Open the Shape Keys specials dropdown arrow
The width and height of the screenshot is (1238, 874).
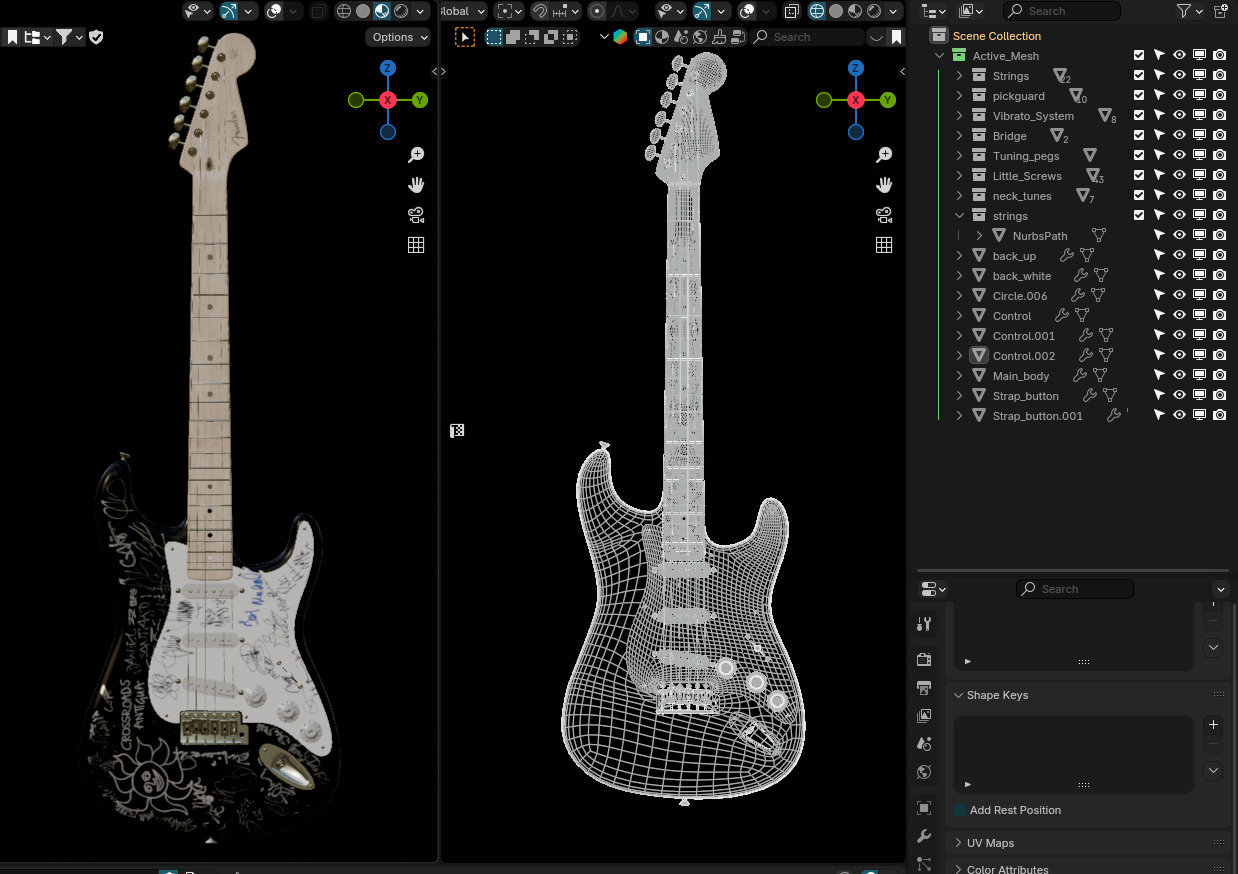click(x=1213, y=771)
